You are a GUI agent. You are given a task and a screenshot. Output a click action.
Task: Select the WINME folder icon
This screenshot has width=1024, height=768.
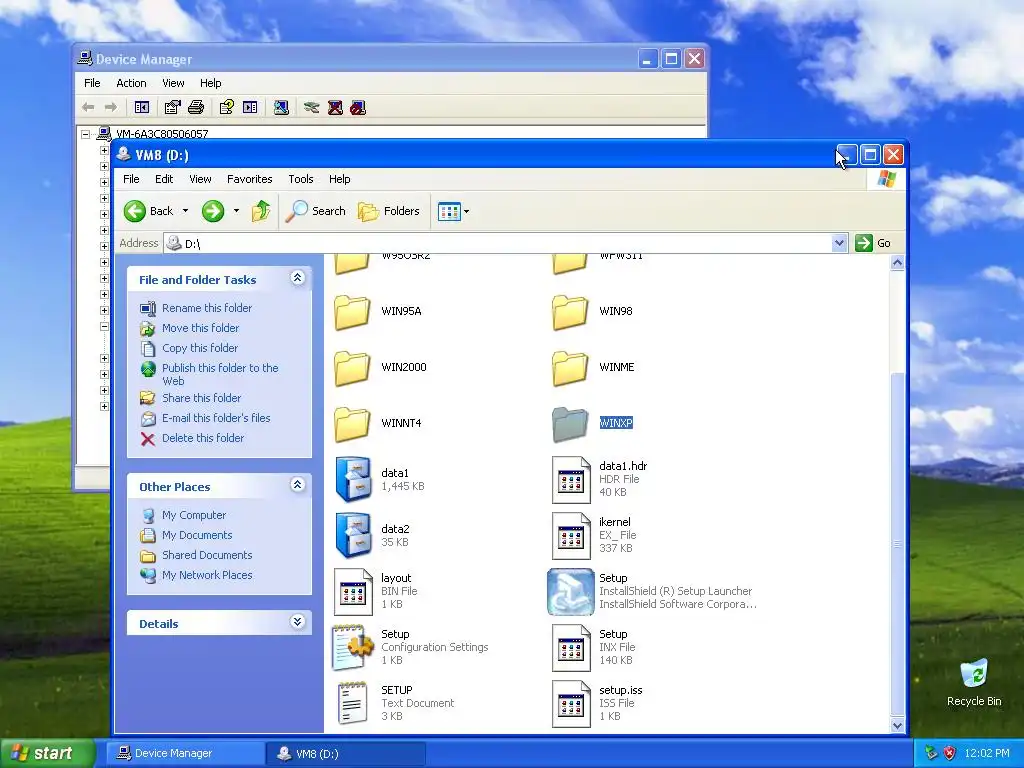(570, 368)
